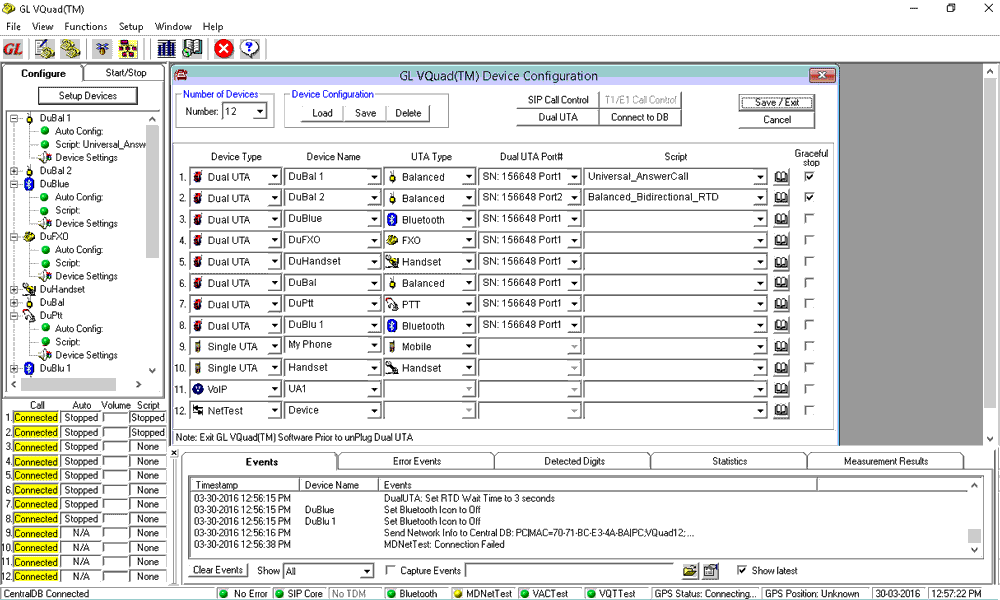The height and width of the screenshot is (600, 1000).
Task: Uncheck Graceful stop for DuBal 1 row
Action: (809, 177)
